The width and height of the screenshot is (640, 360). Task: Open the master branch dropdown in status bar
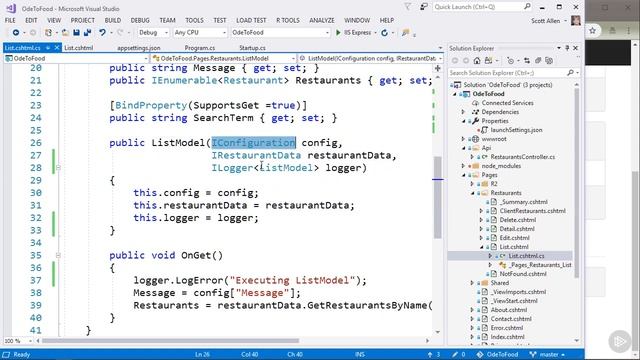(x=547, y=355)
